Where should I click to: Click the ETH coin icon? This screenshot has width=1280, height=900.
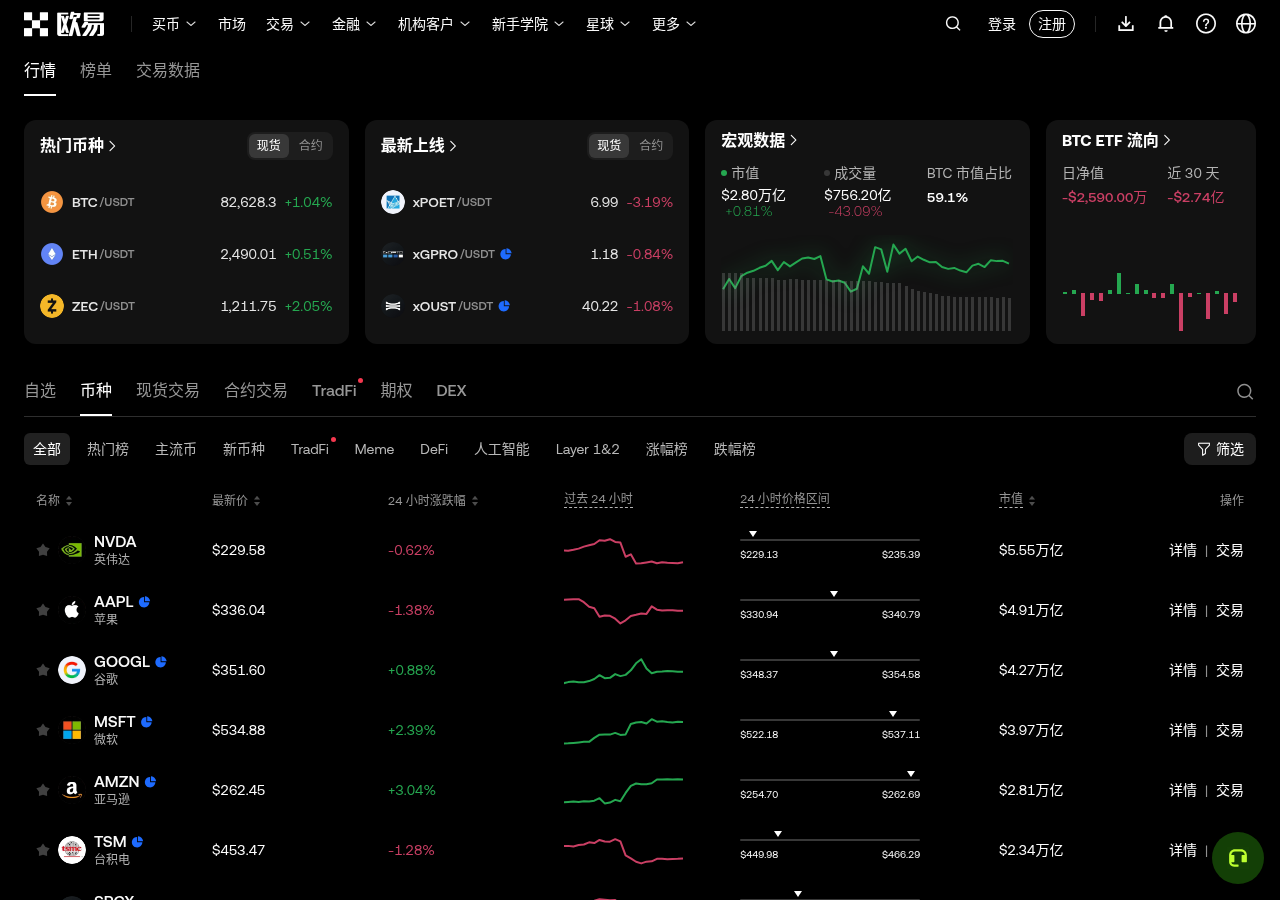click(52, 254)
